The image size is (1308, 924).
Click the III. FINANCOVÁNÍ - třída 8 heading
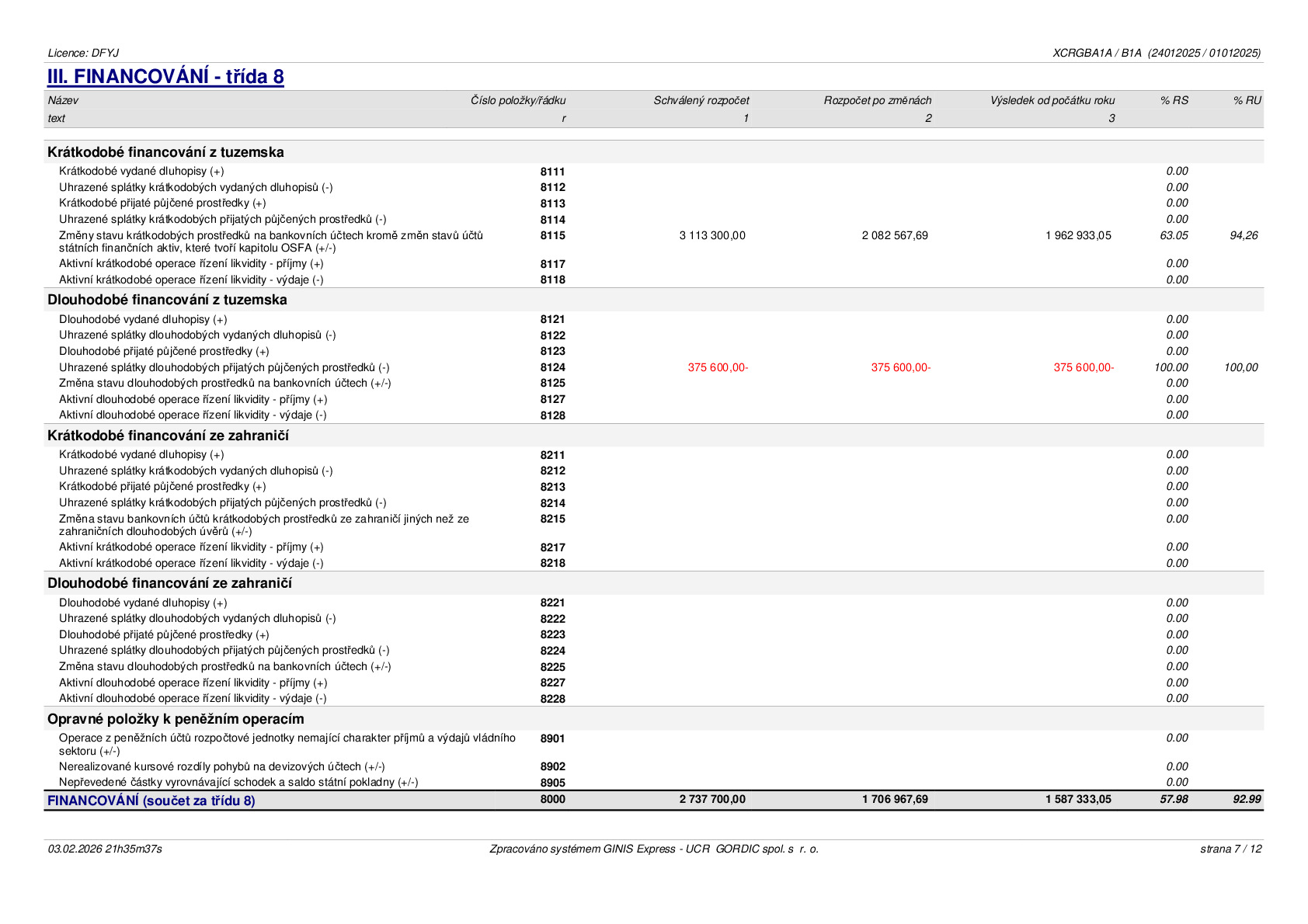(x=165, y=77)
